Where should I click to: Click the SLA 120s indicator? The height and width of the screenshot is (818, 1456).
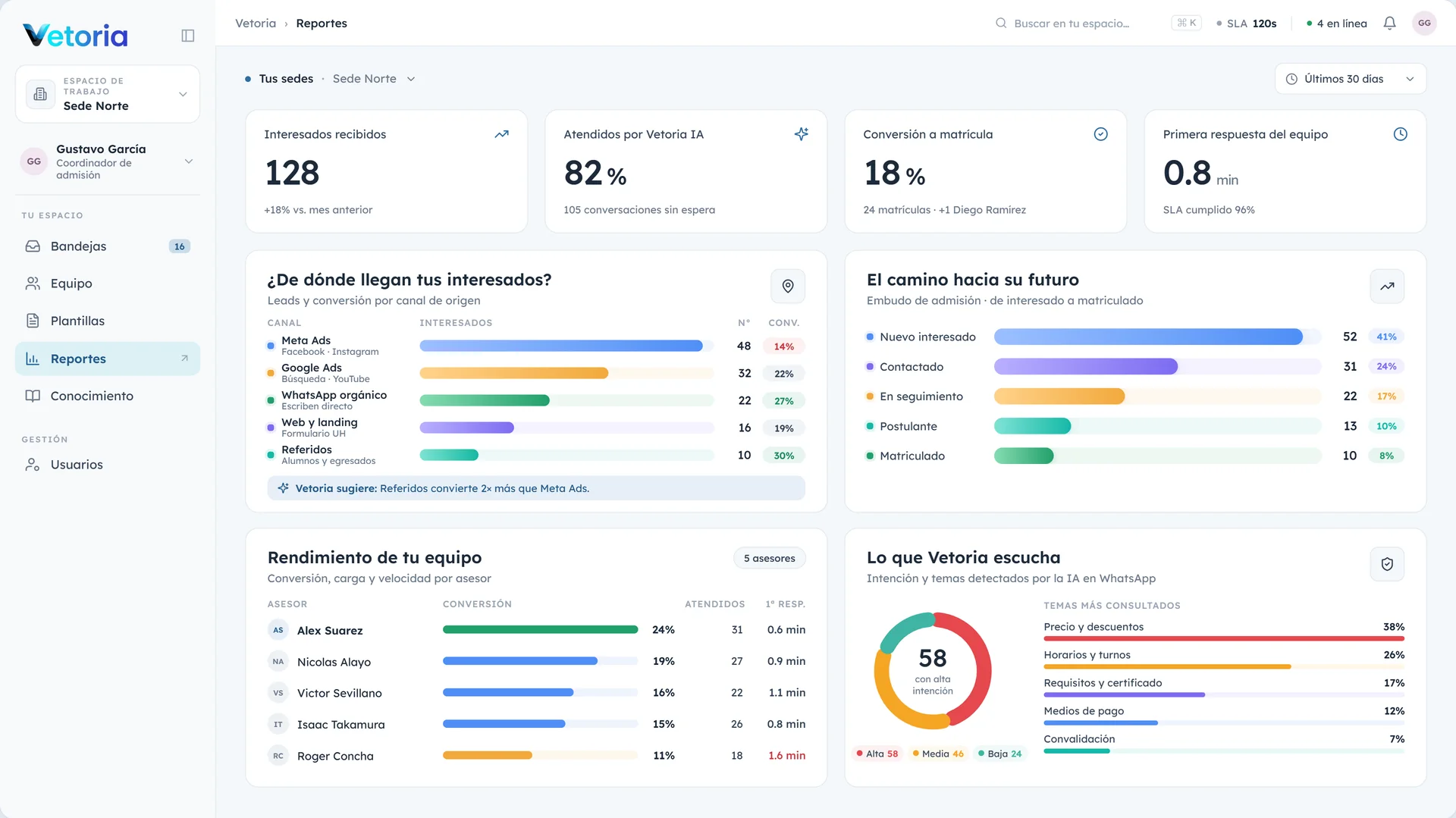(1247, 24)
